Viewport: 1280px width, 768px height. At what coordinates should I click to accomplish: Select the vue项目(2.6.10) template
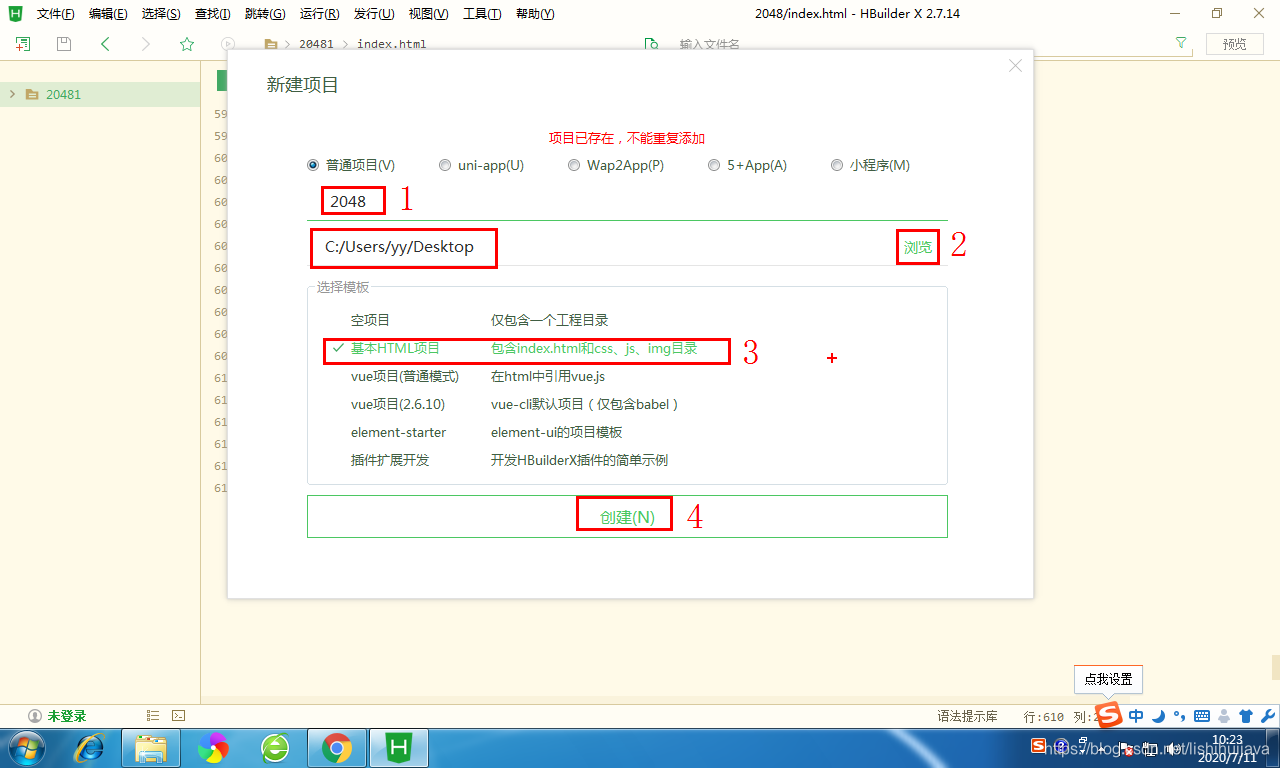[627, 404]
